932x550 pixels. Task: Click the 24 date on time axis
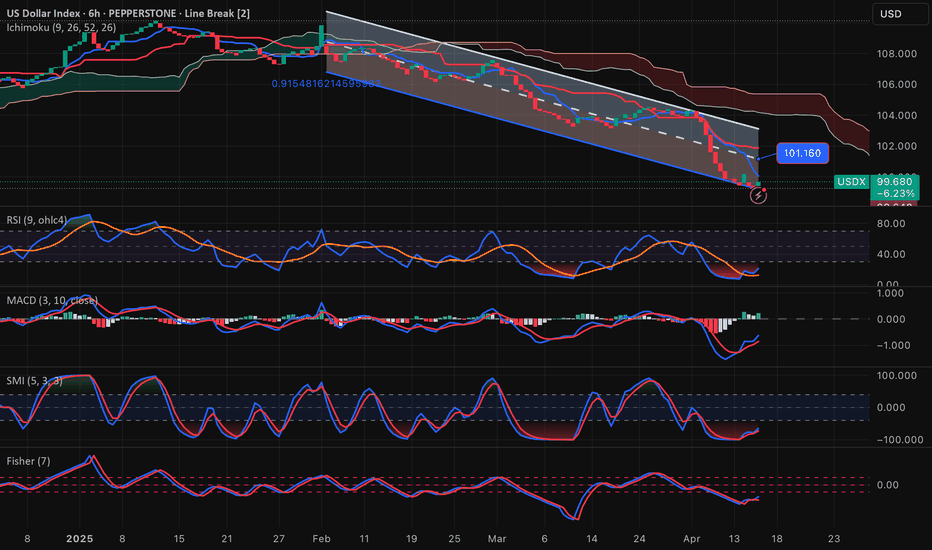pyautogui.click(x=639, y=539)
